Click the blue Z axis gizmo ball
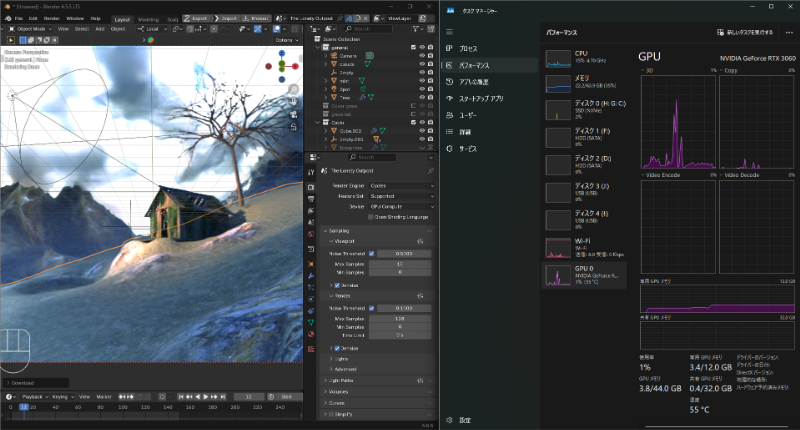The image size is (800, 430). point(282,54)
